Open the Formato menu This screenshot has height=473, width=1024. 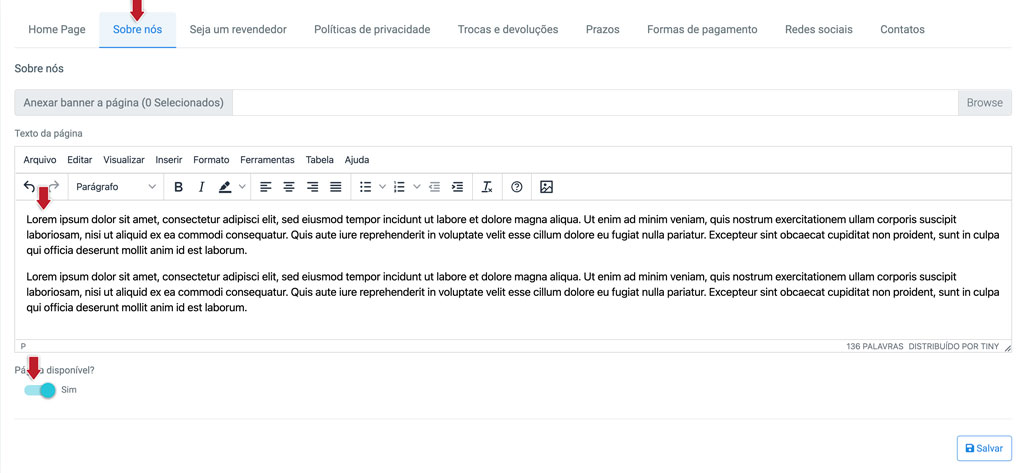[211, 159]
